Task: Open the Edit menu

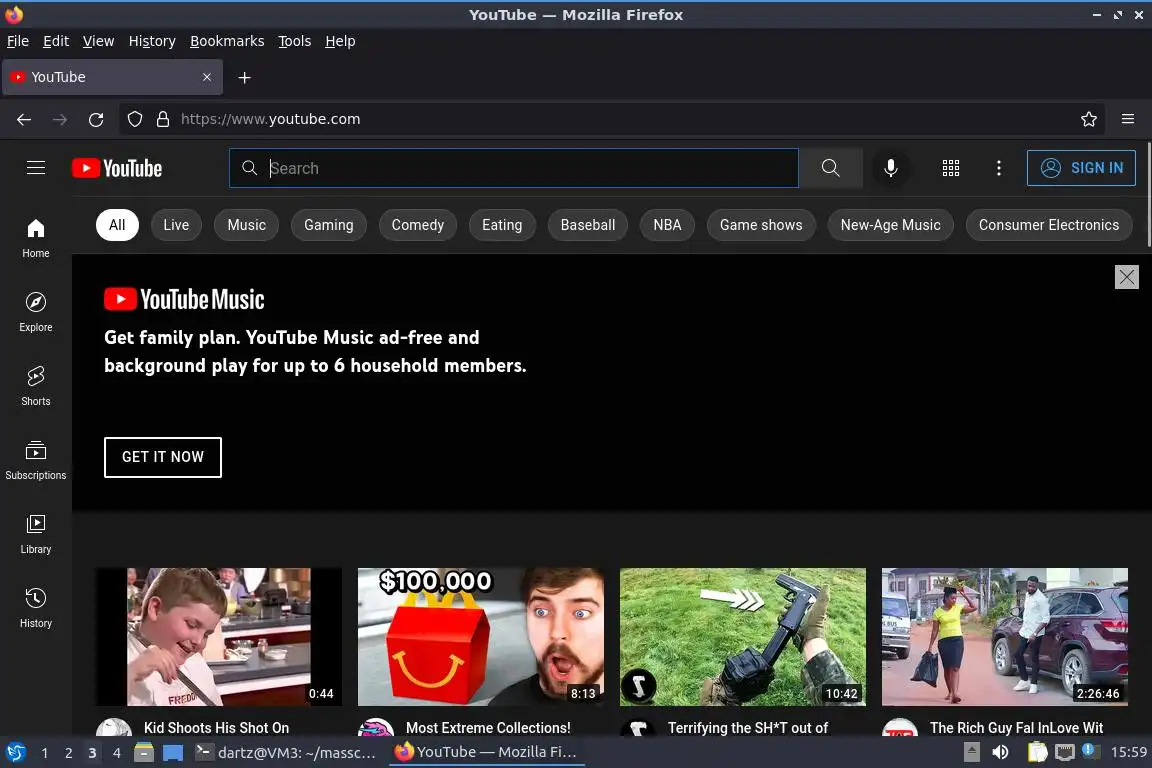Action: (56, 41)
